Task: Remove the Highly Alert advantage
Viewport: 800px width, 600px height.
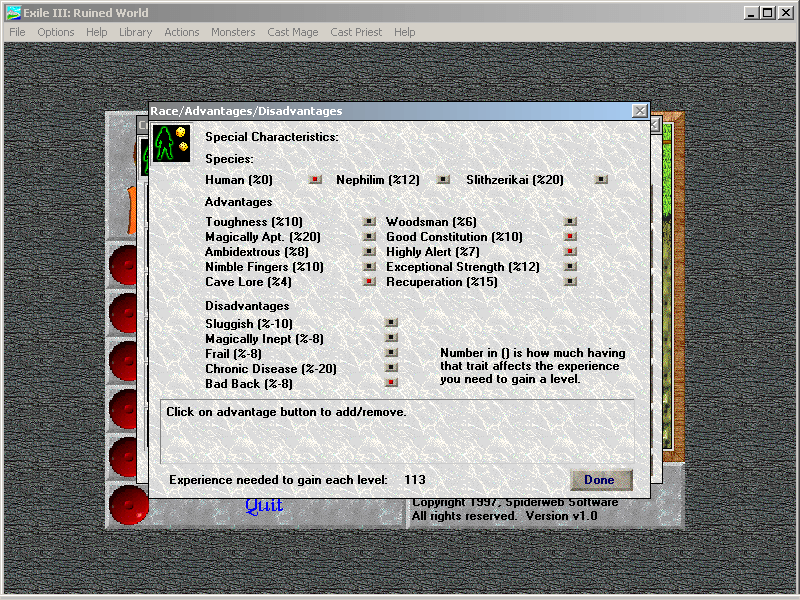Action: (570, 252)
